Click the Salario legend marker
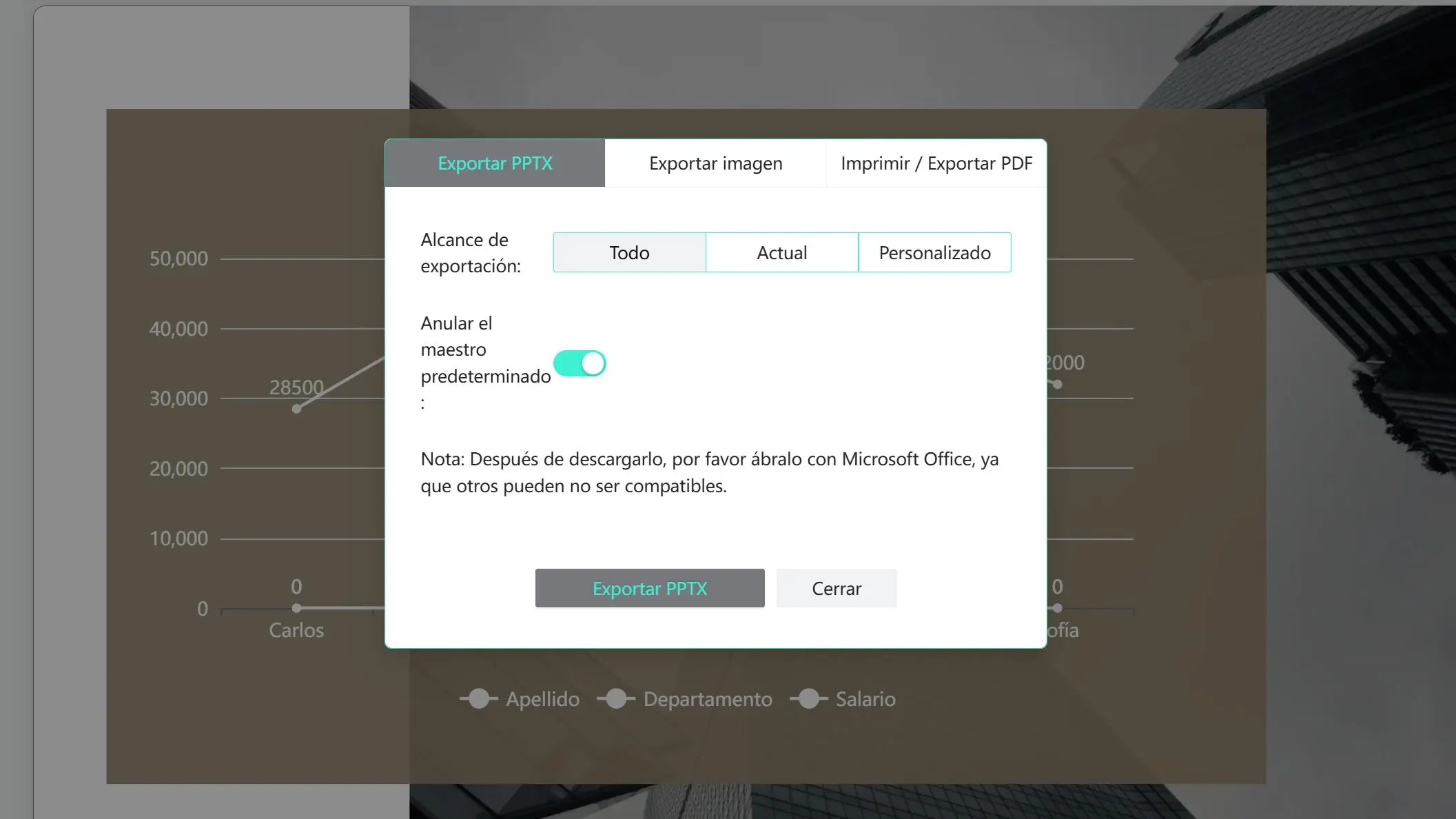Viewport: 1456px width, 819px height. pos(809,698)
